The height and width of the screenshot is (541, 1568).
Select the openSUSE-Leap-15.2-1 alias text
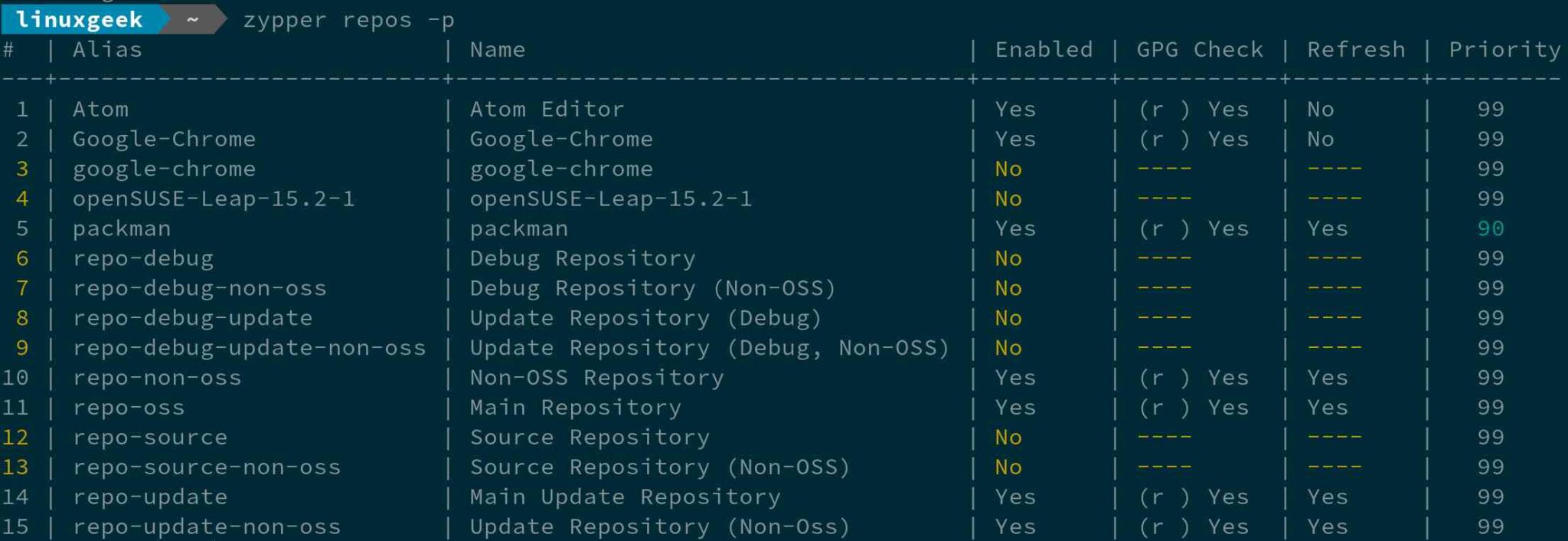coord(214,199)
